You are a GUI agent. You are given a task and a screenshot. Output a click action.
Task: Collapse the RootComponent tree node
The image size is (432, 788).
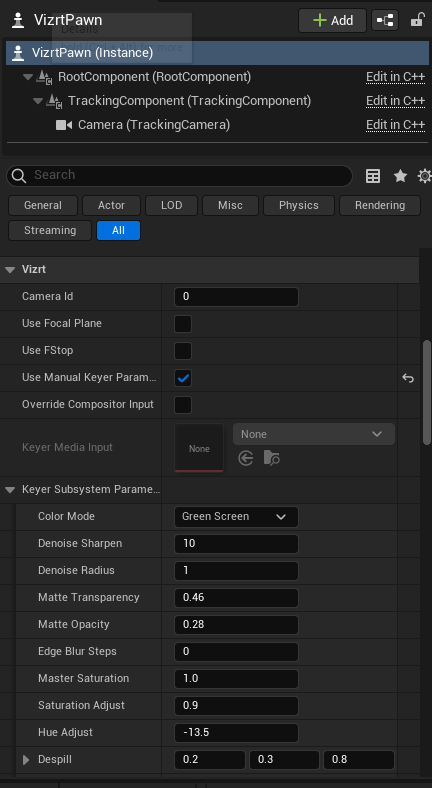click(x=27, y=77)
